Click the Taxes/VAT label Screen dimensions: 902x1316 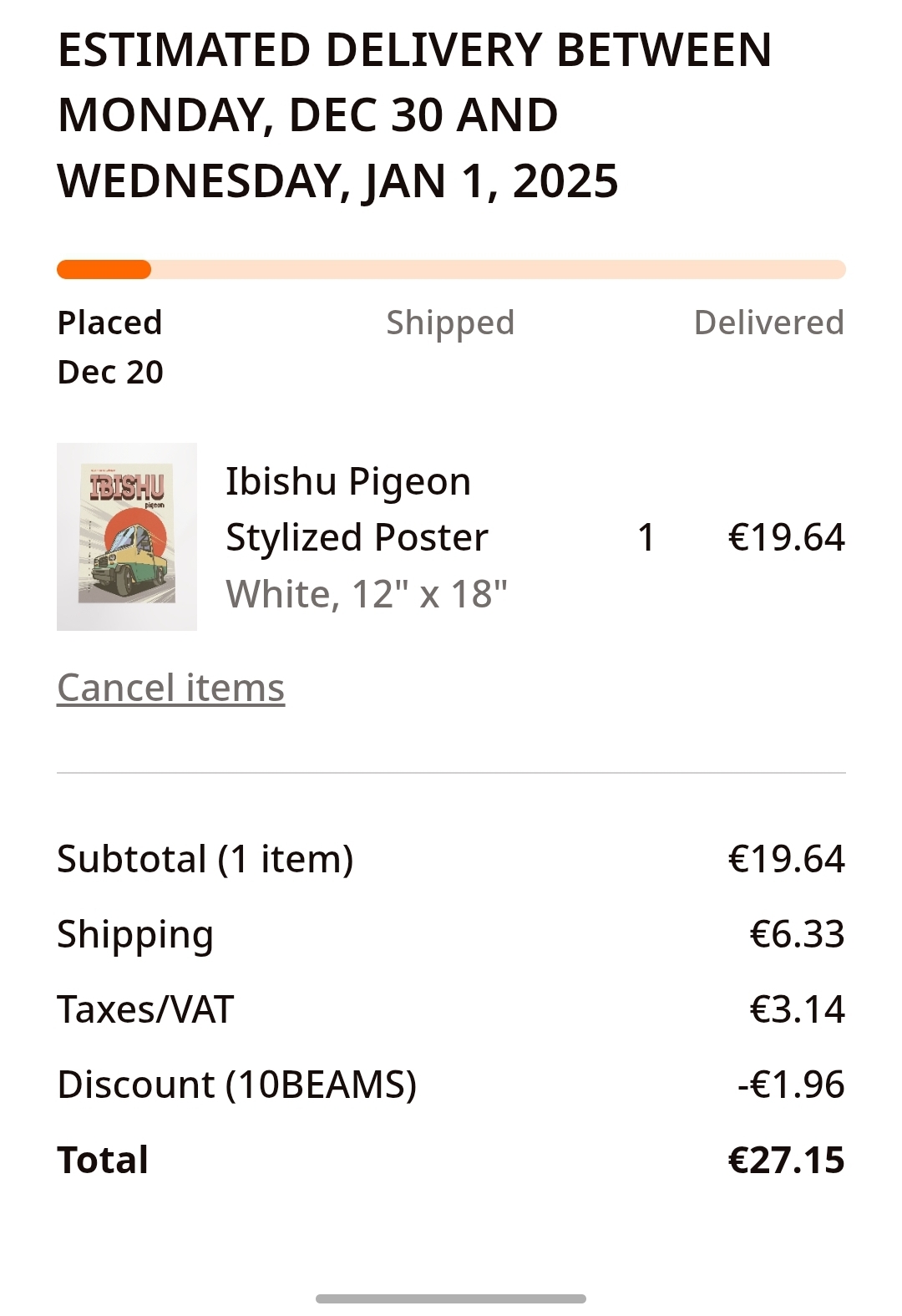click(x=145, y=1009)
